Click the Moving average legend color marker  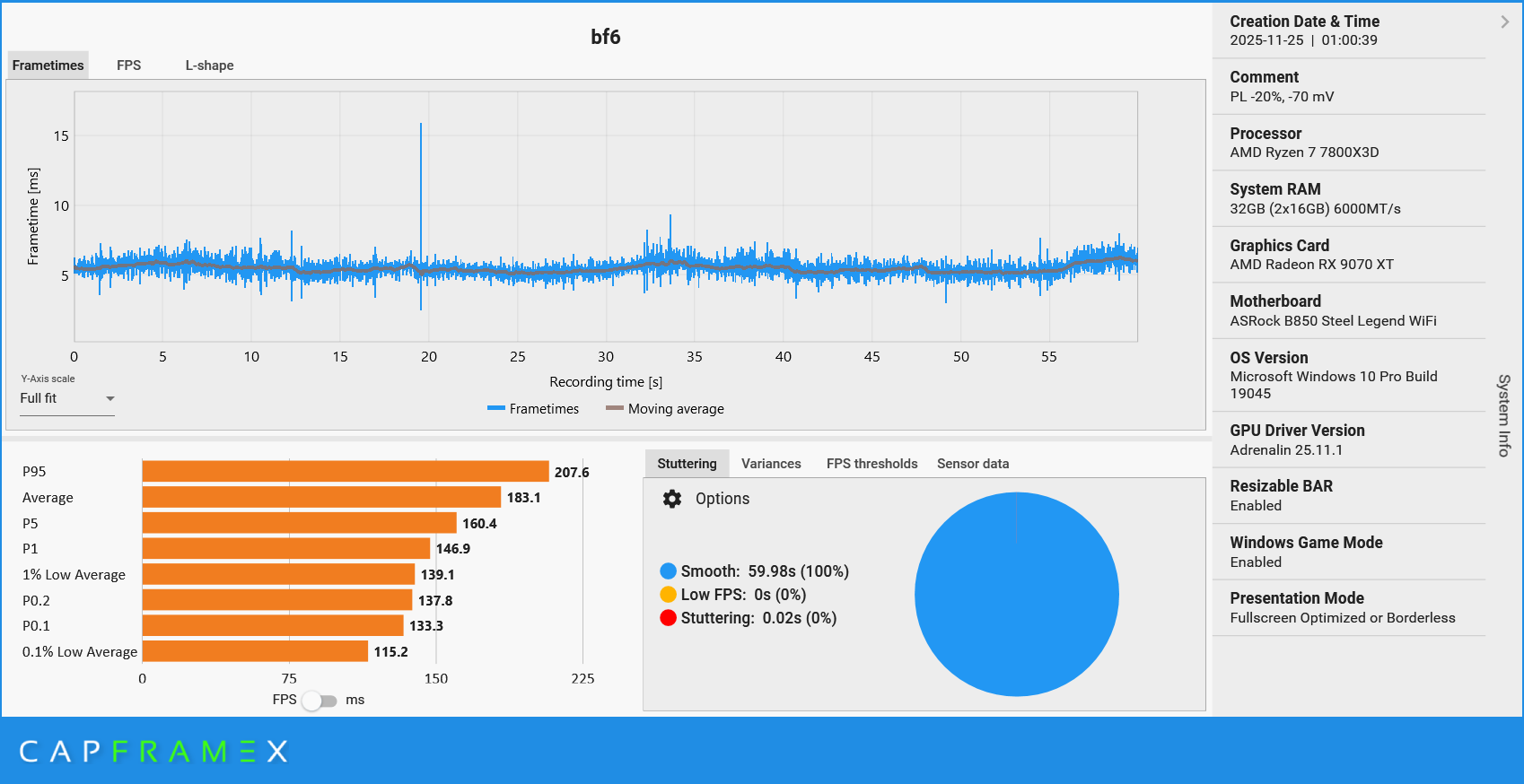click(615, 408)
